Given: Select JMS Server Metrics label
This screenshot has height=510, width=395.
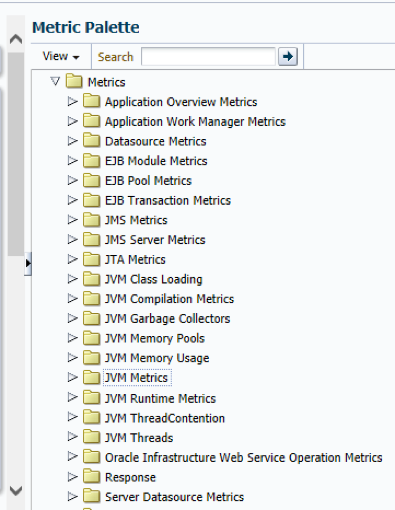Looking at the screenshot, I should (x=155, y=239).
